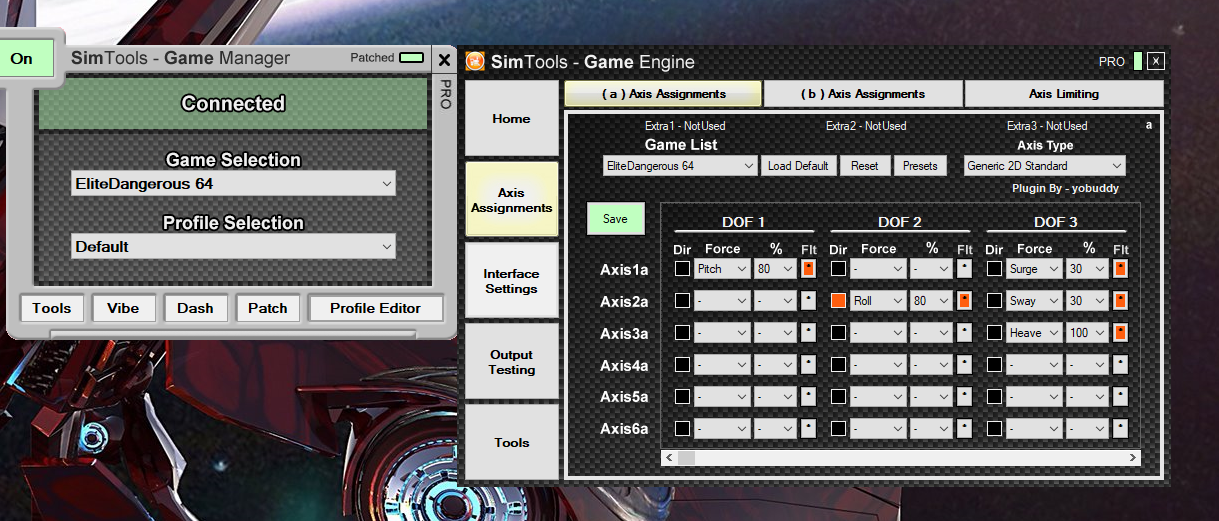Toggle Flt button for Axis1a DOF 3
The width and height of the screenshot is (1219, 521).
pos(1121,269)
